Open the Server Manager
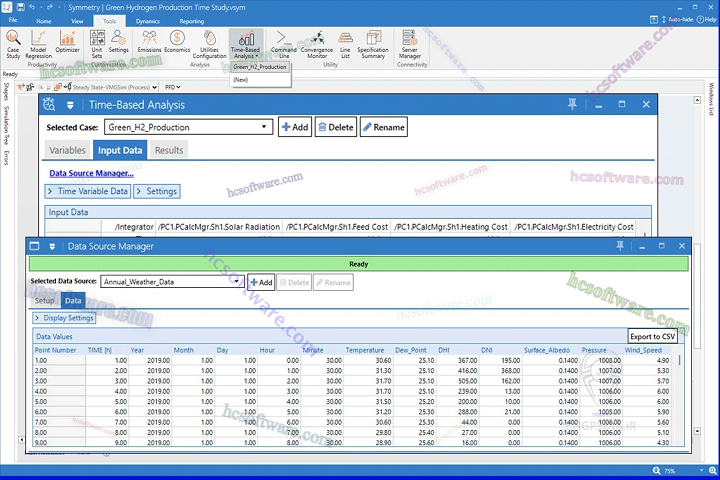The width and height of the screenshot is (720, 480). click(410, 44)
